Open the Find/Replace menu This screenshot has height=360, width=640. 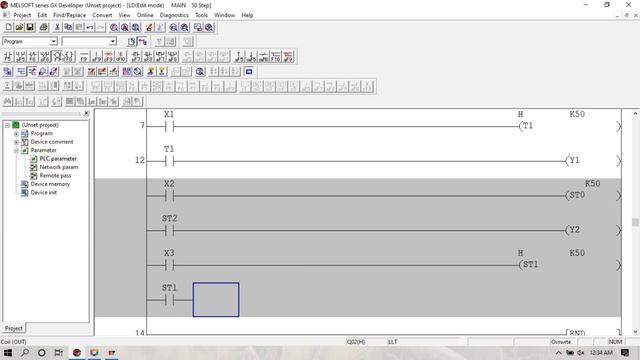tap(69, 15)
